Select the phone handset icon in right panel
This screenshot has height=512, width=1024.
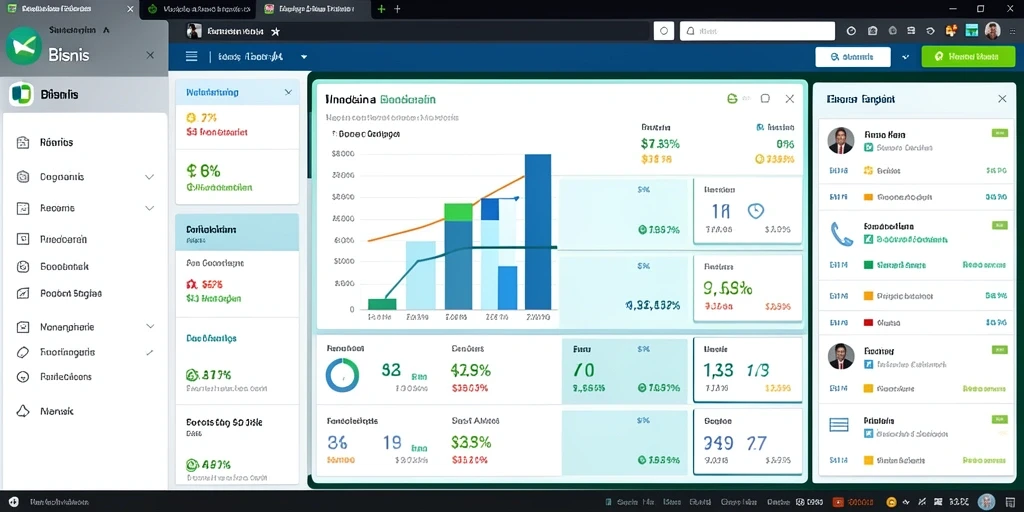click(x=841, y=234)
